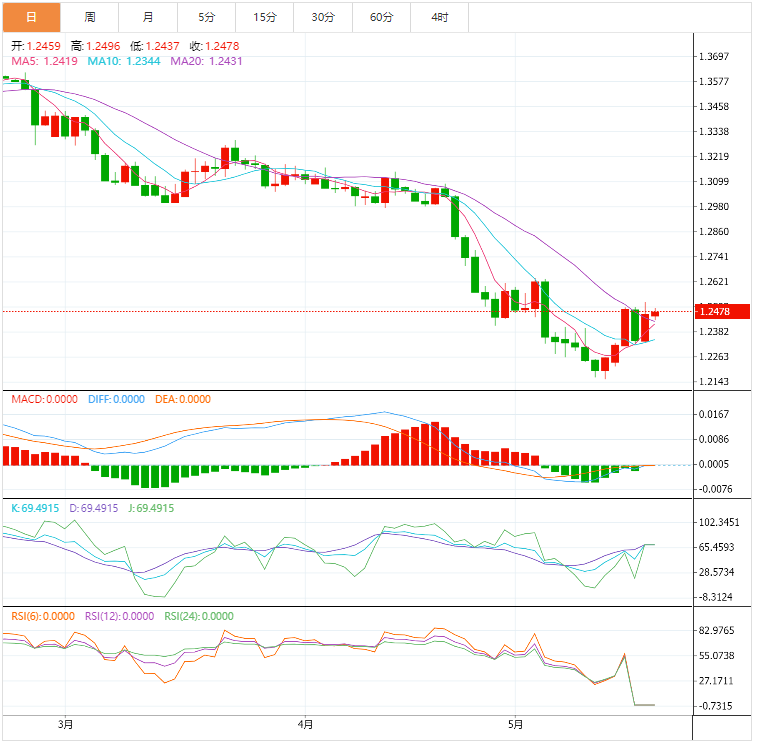Click the RSI(12): 0.0000 label
Viewport: 758px width, 746px height.
point(119,616)
